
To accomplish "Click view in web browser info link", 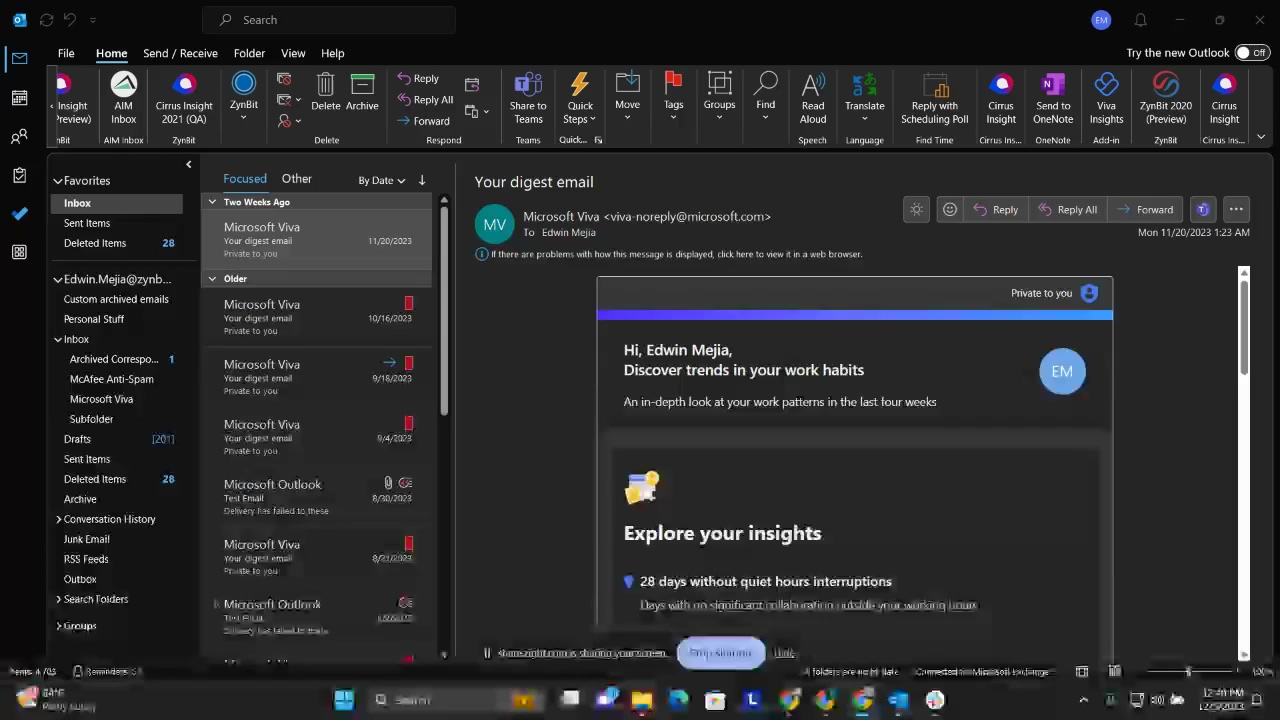I will click(676, 254).
